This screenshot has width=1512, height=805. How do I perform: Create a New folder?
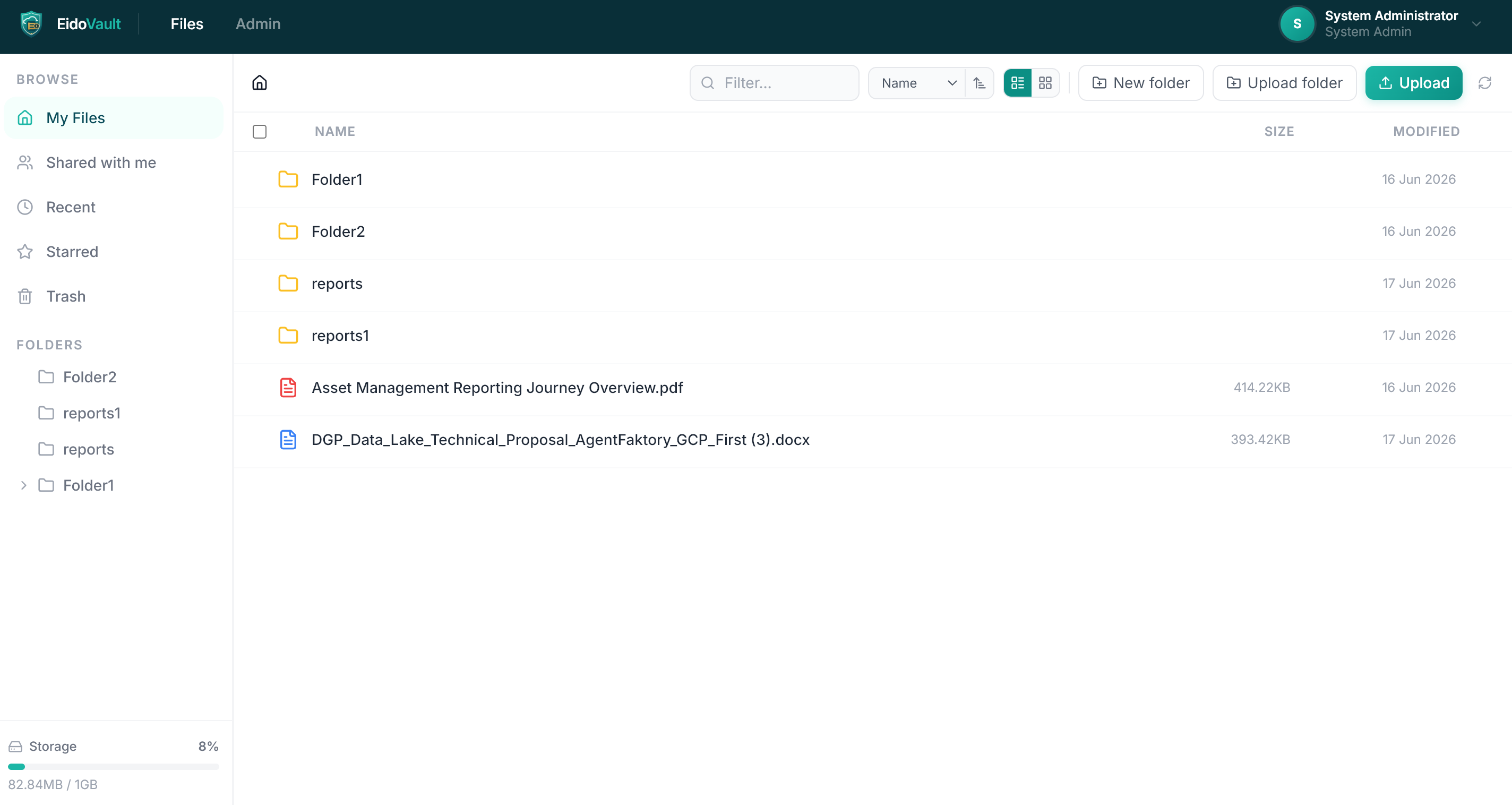point(1140,83)
